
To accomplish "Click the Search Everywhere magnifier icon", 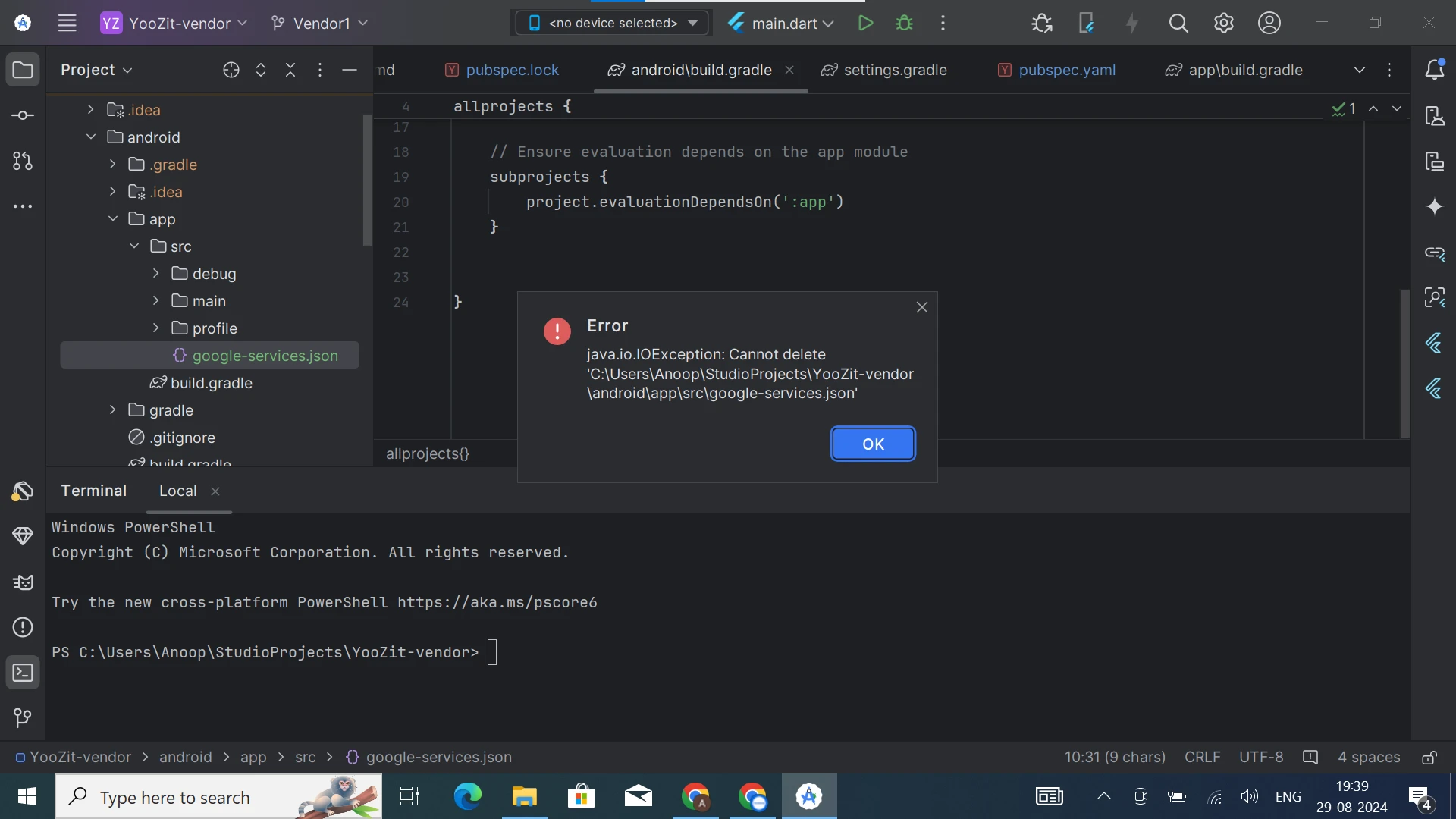I will click(x=1178, y=24).
